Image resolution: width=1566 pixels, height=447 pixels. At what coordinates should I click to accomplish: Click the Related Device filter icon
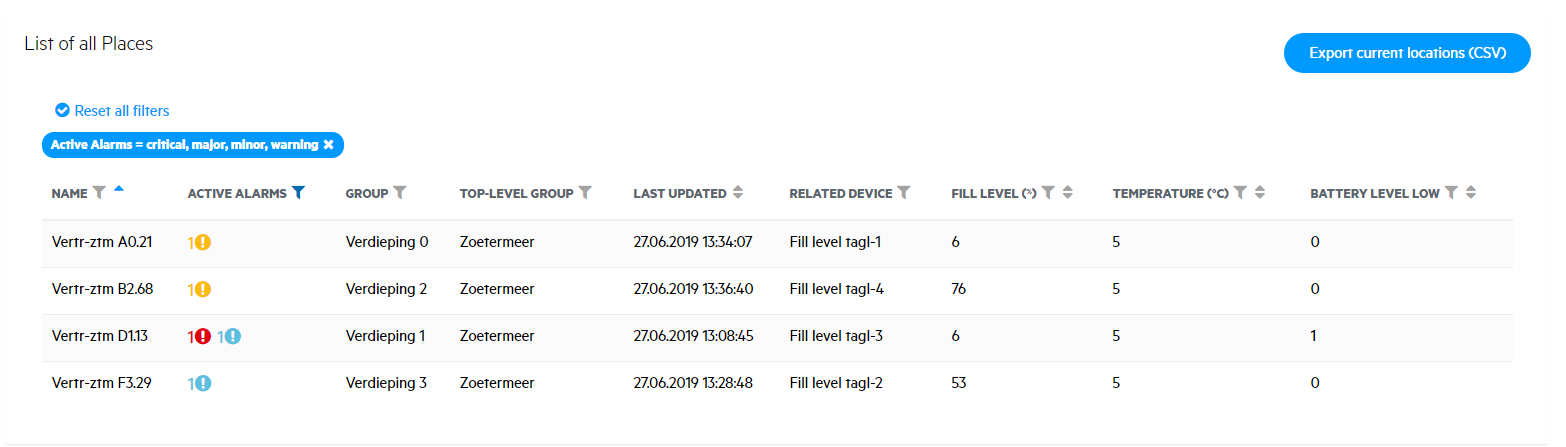pyautogui.click(x=903, y=193)
